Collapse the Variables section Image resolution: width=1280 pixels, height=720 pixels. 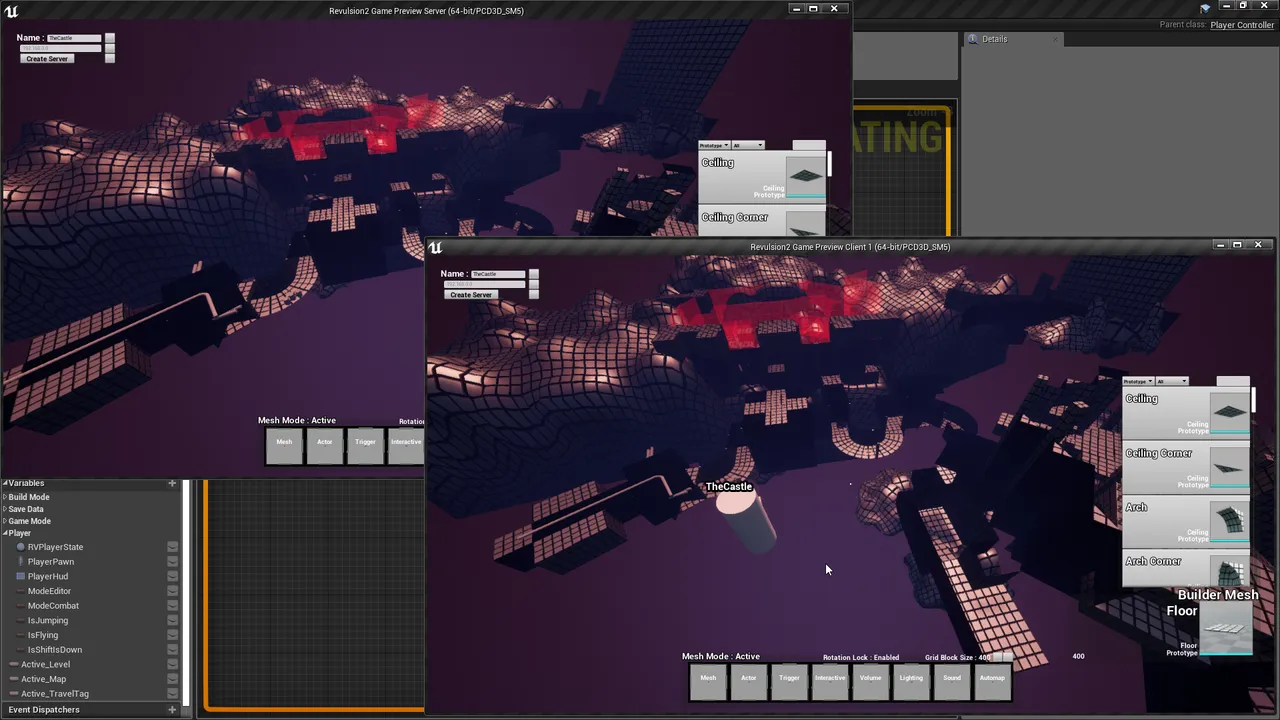tap(5, 483)
